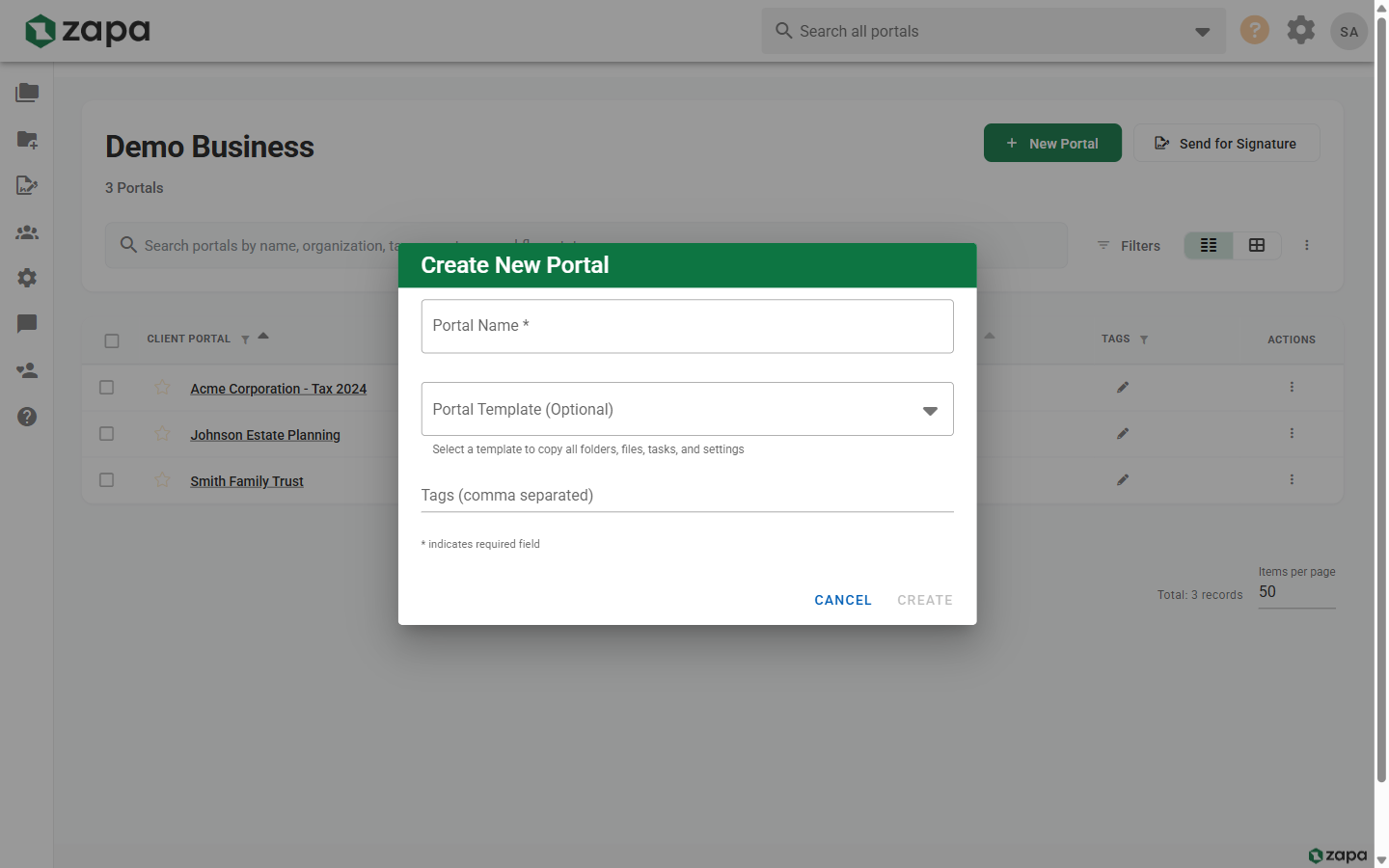Open Acme Corporation - Tax 2024 link

pyautogui.click(x=279, y=389)
